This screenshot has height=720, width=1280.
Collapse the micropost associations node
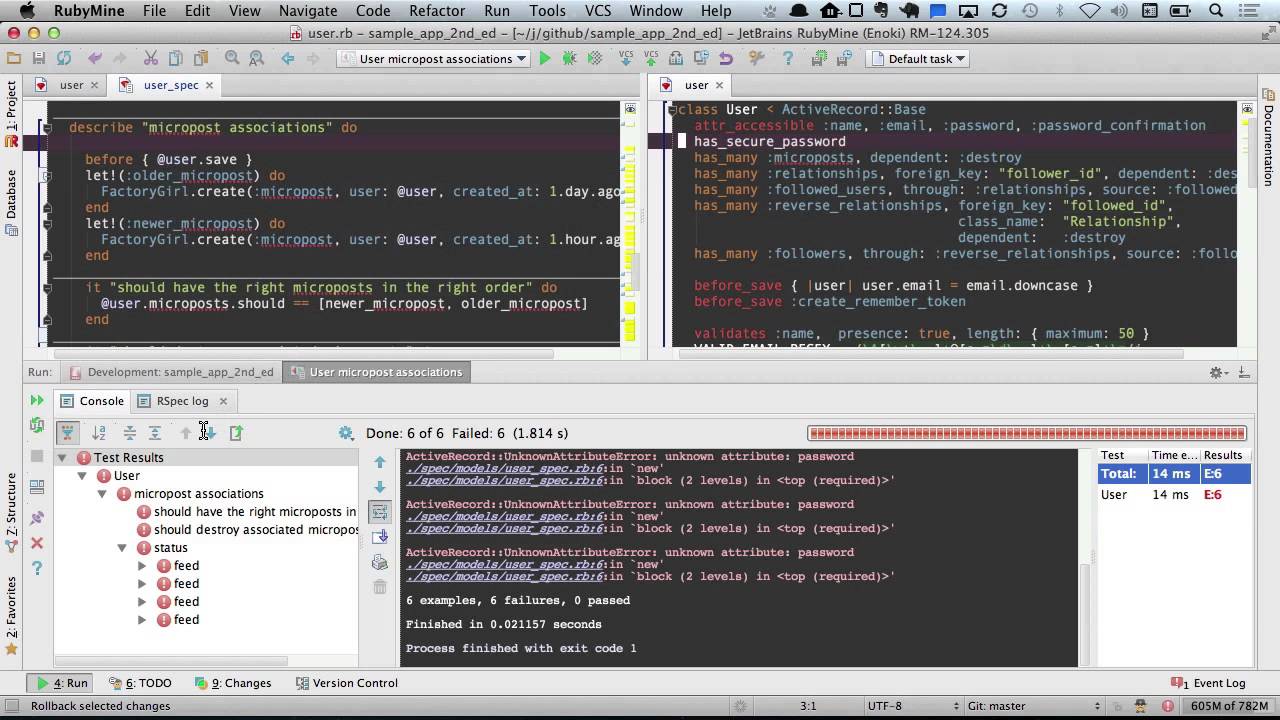102,494
